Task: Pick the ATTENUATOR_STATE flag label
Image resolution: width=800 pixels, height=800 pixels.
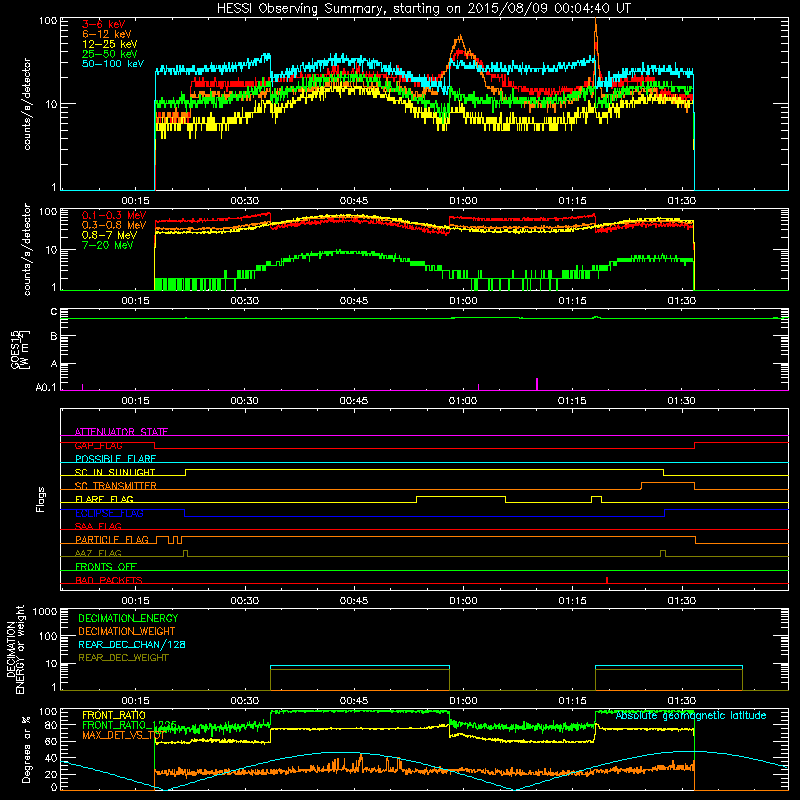Action: pyautogui.click(x=121, y=432)
